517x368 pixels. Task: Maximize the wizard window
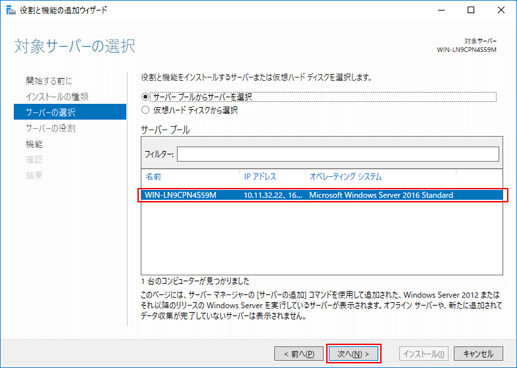click(471, 10)
